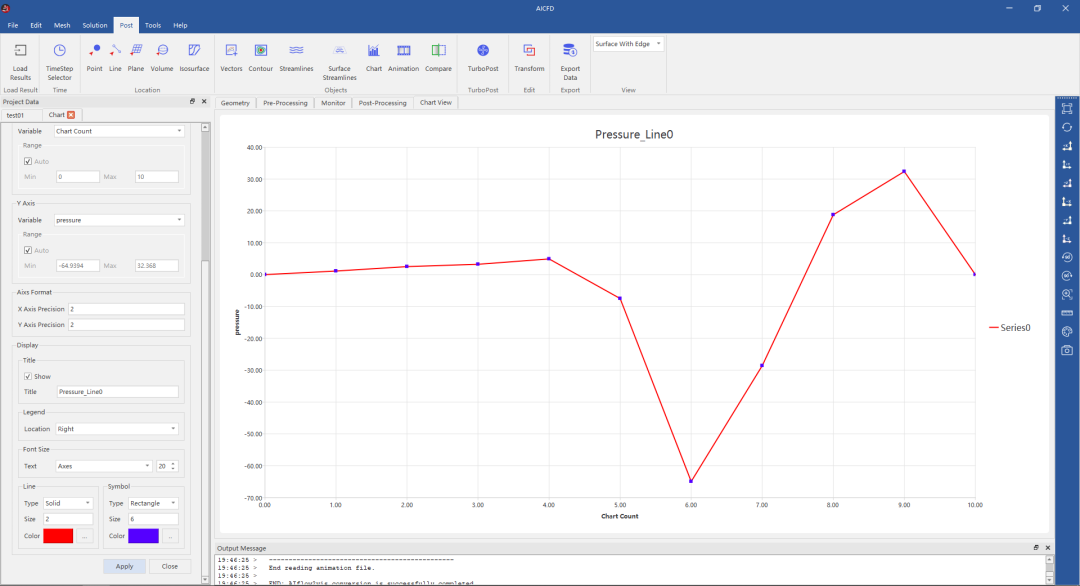Click the ellipsis button next to line color
This screenshot has width=1080, height=586.
click(x=85, y=536)
